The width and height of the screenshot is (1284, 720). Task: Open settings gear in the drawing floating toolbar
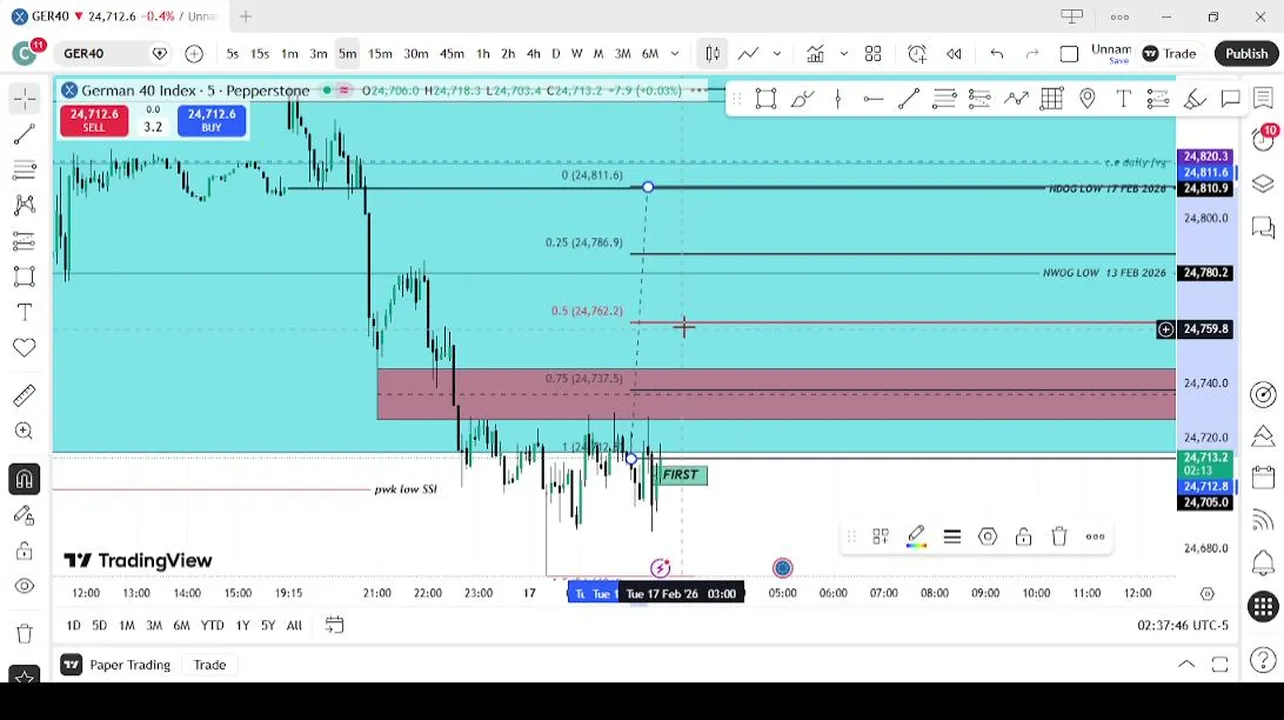987,537
